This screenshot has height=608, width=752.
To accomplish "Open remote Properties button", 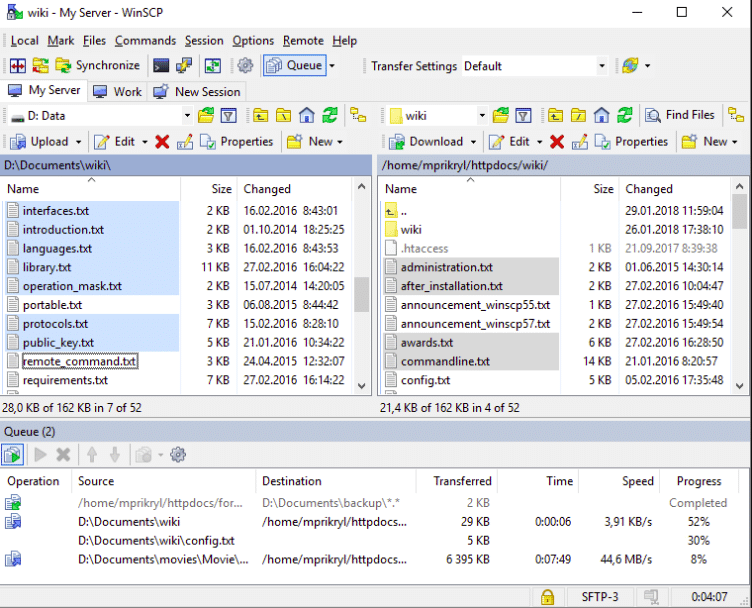I will pos(631,141).
